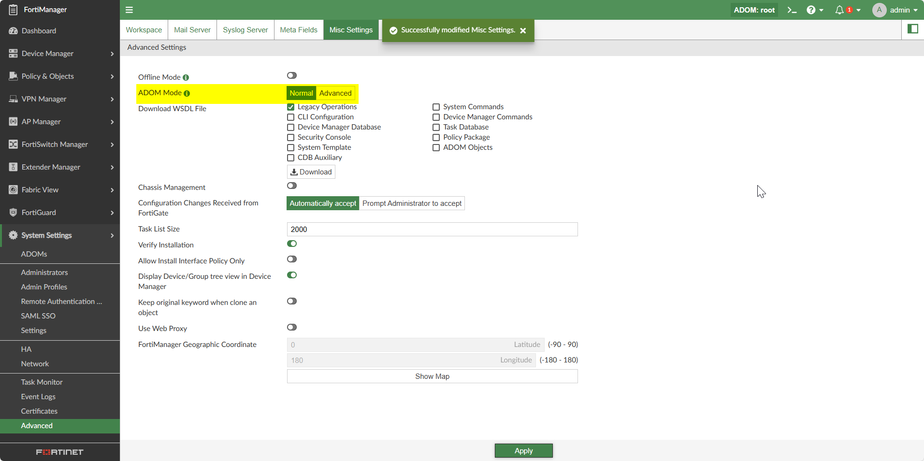Check Device Manager Commands checkbox
This screenshot has width=924, height=461.
tap(436, 117)
